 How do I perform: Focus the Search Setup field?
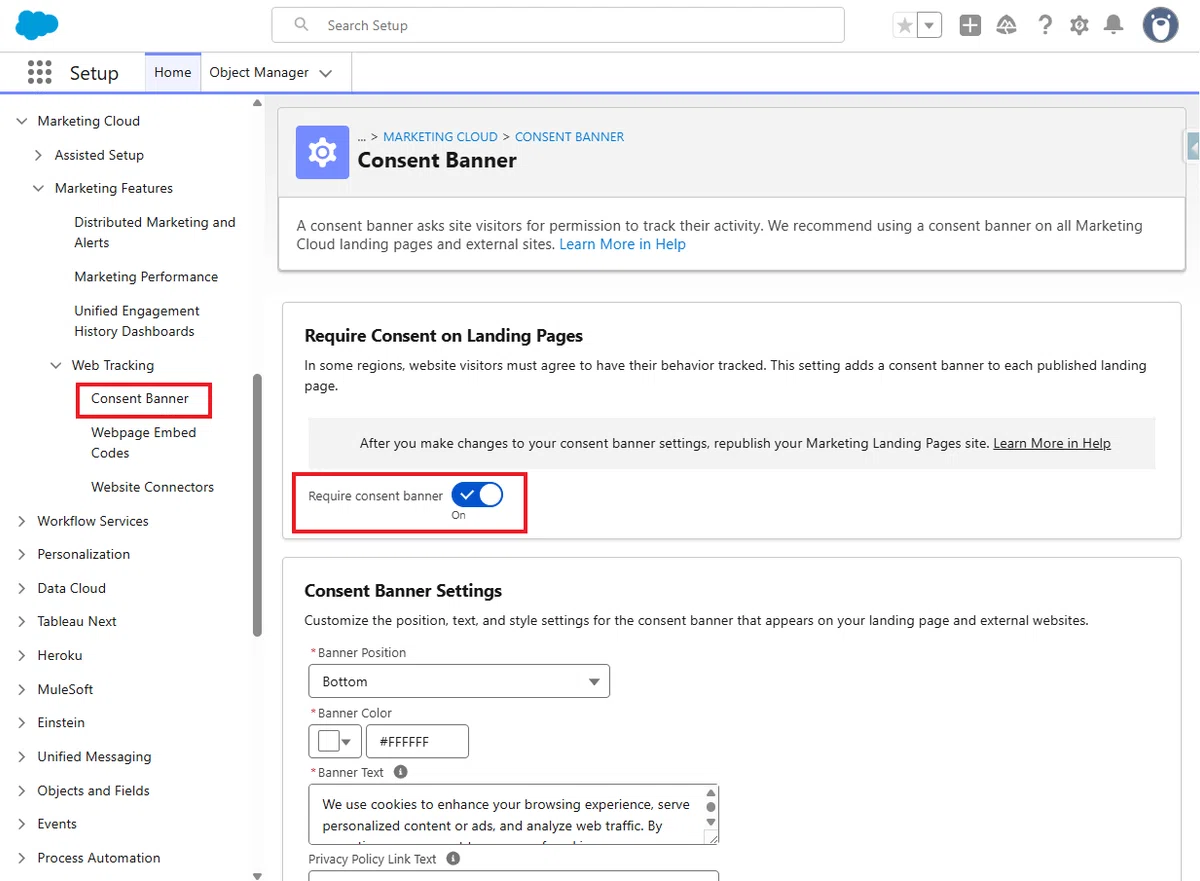(558, 25)
